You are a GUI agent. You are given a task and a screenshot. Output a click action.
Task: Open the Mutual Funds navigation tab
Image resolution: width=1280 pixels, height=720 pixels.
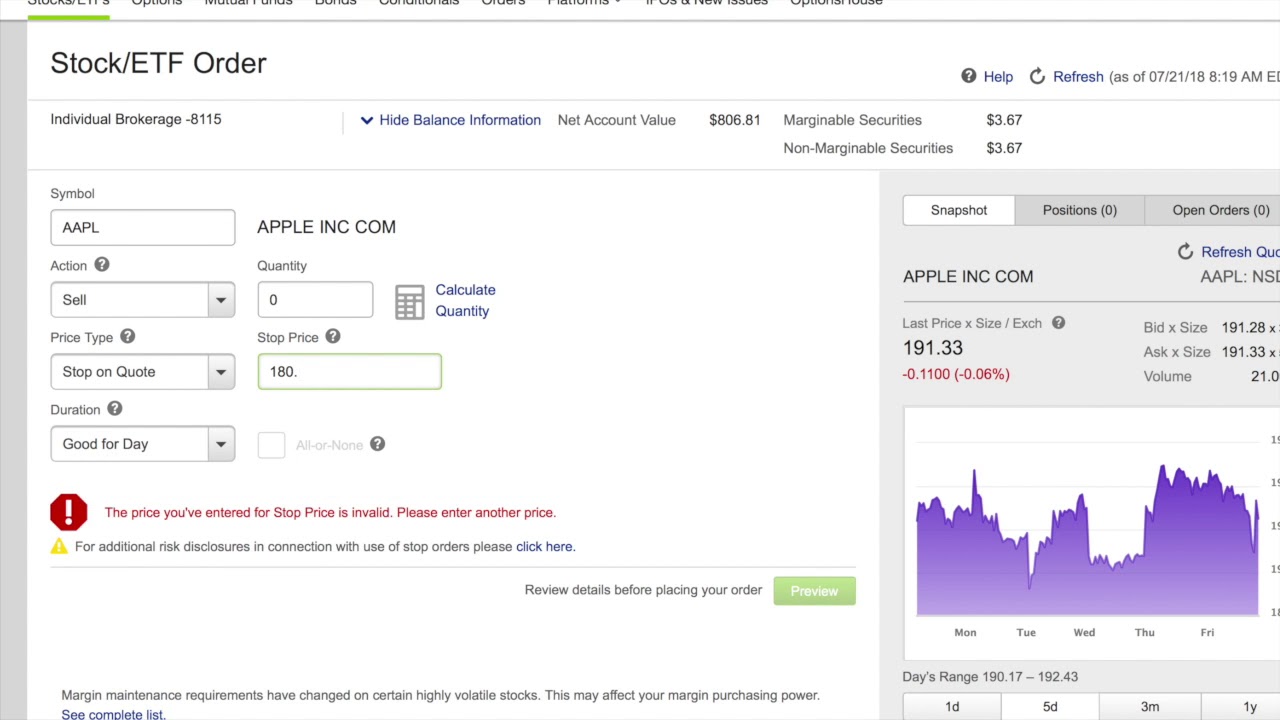pyautogui.click(x=248, y=2)
